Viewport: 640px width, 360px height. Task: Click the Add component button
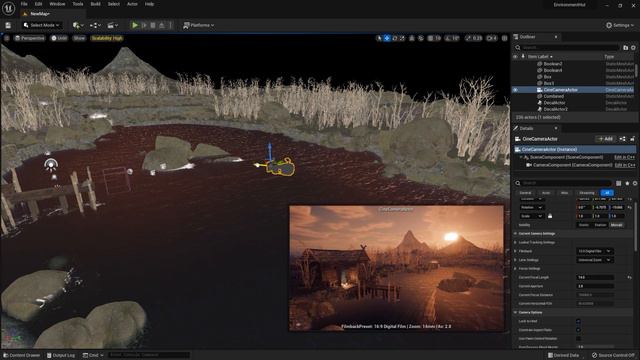(605, 139)
